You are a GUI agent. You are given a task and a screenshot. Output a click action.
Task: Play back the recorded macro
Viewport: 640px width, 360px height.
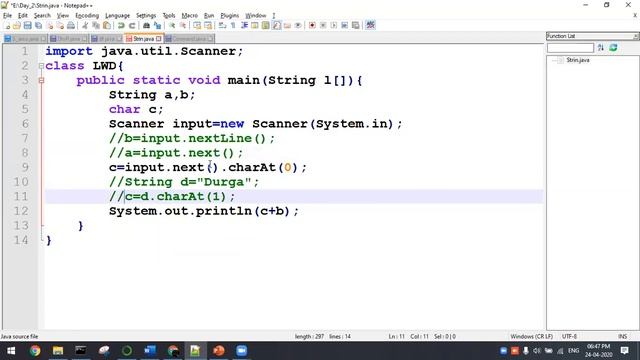tap(334, 25)
